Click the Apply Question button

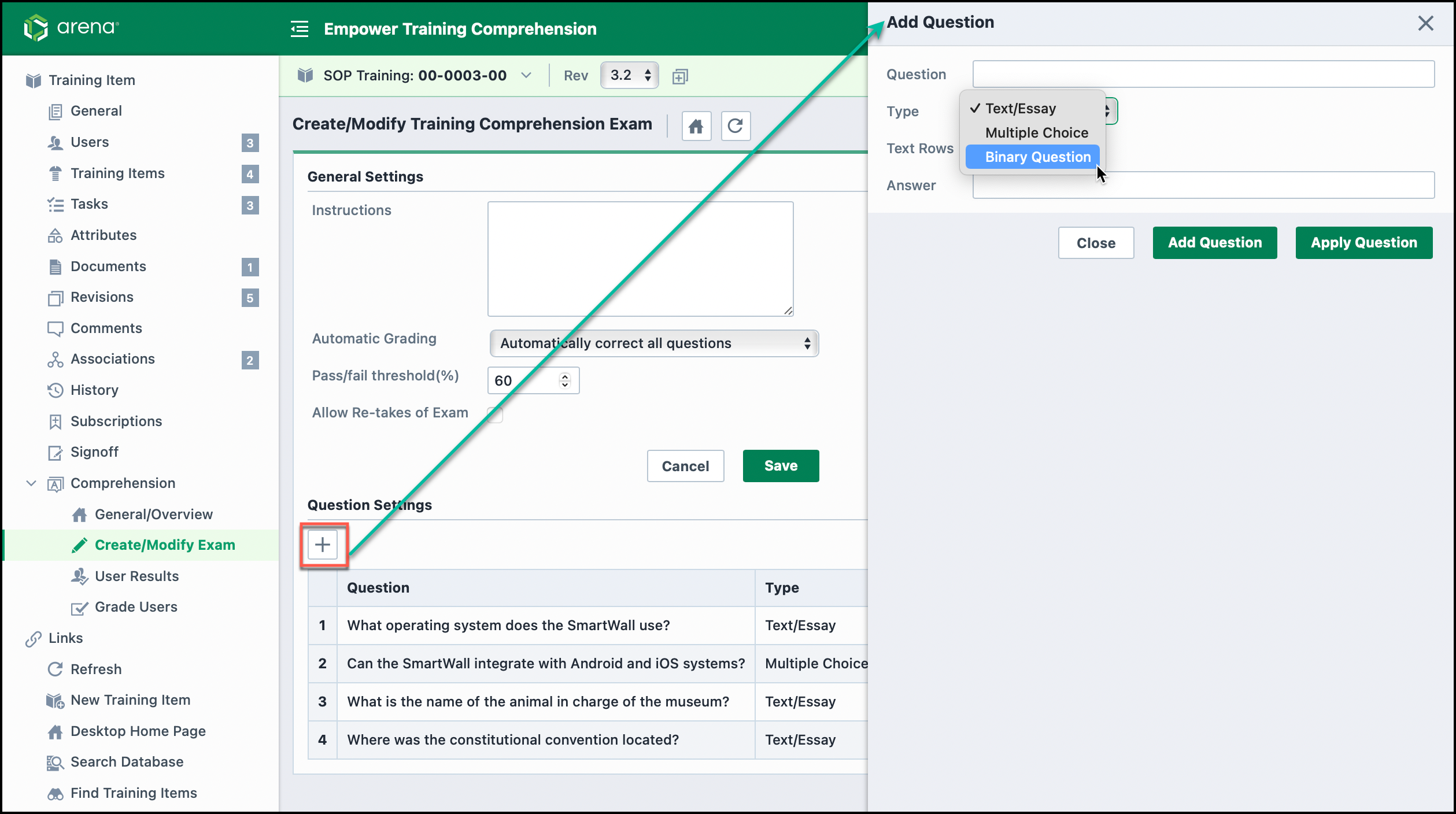coord(1364,243)
